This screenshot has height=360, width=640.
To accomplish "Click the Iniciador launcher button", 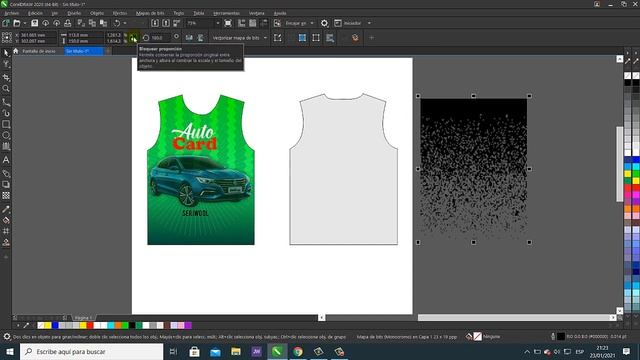I will [348, 23].
